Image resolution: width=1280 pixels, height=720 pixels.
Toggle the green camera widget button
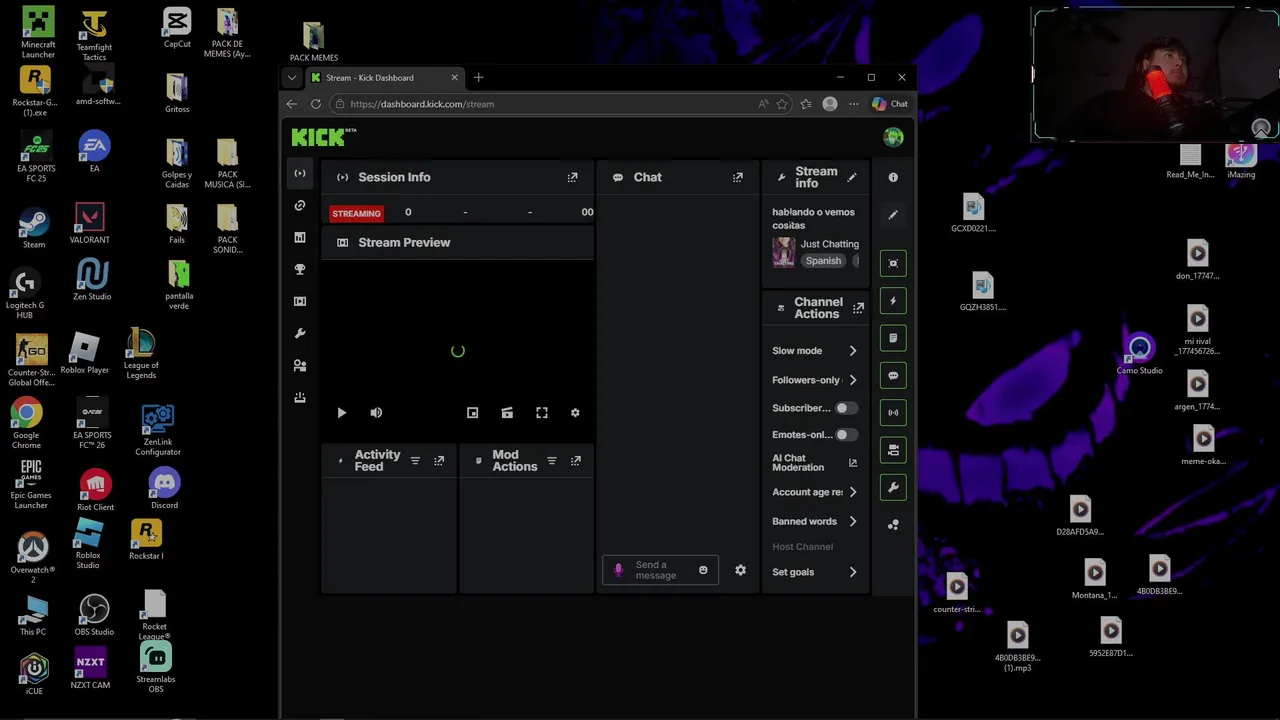click(x=893, y=450)
